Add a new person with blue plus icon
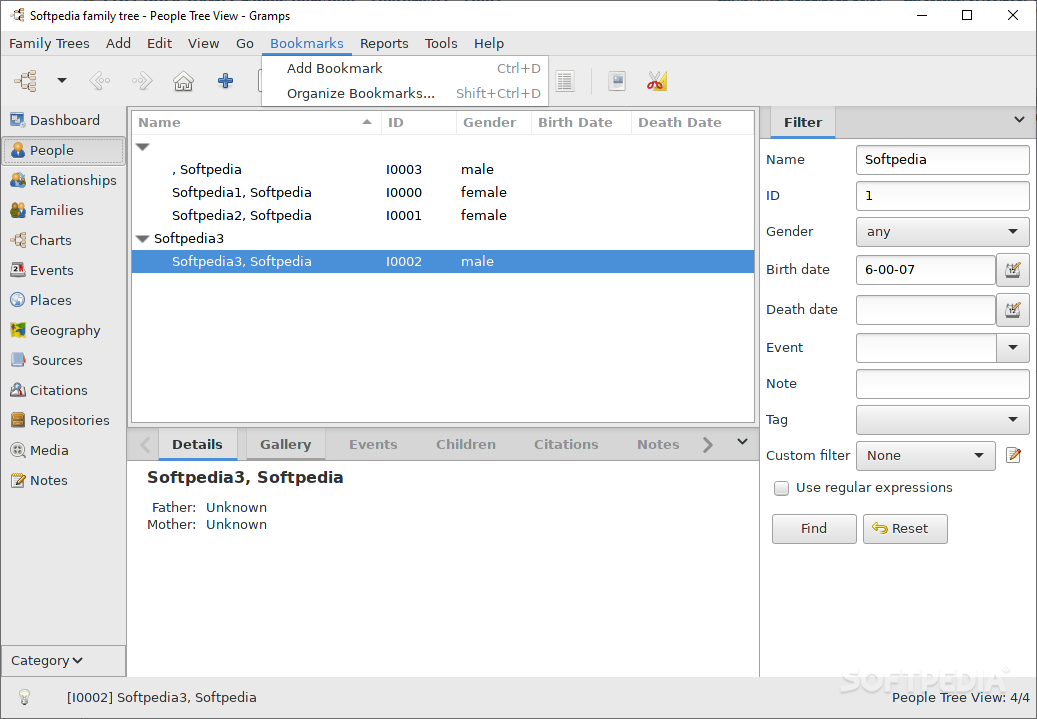Screen dimensions: 1037x719 point(226,81)
